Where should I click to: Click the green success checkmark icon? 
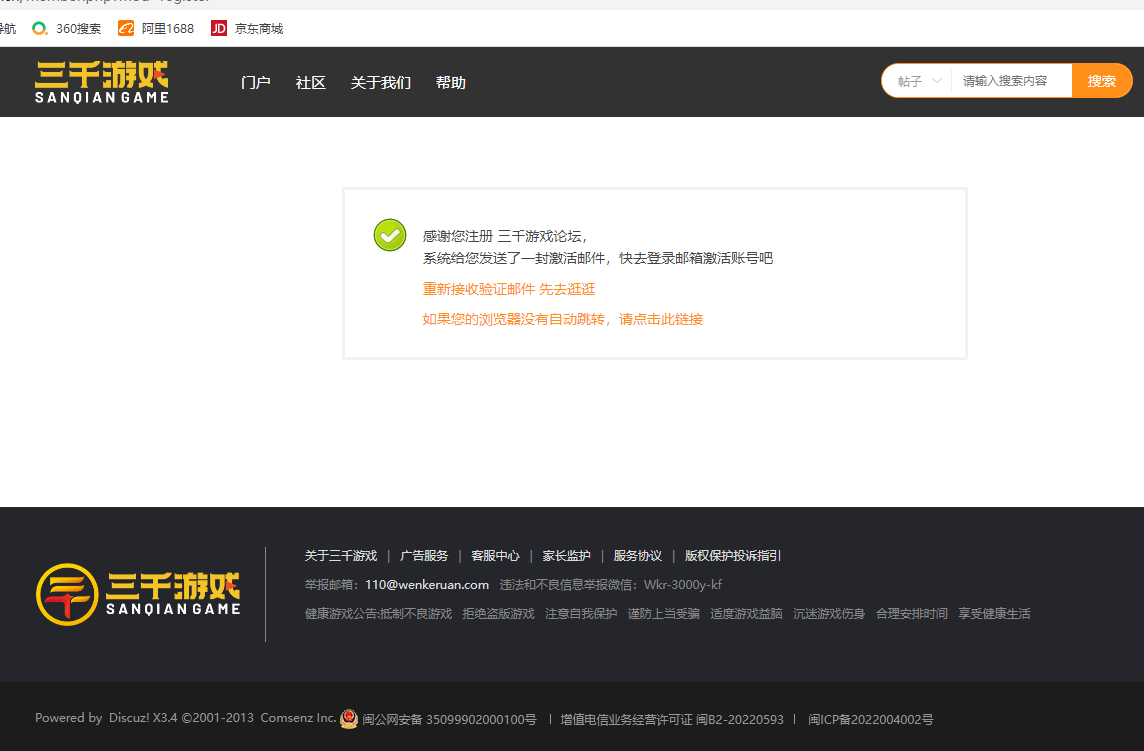pos(390,235)
